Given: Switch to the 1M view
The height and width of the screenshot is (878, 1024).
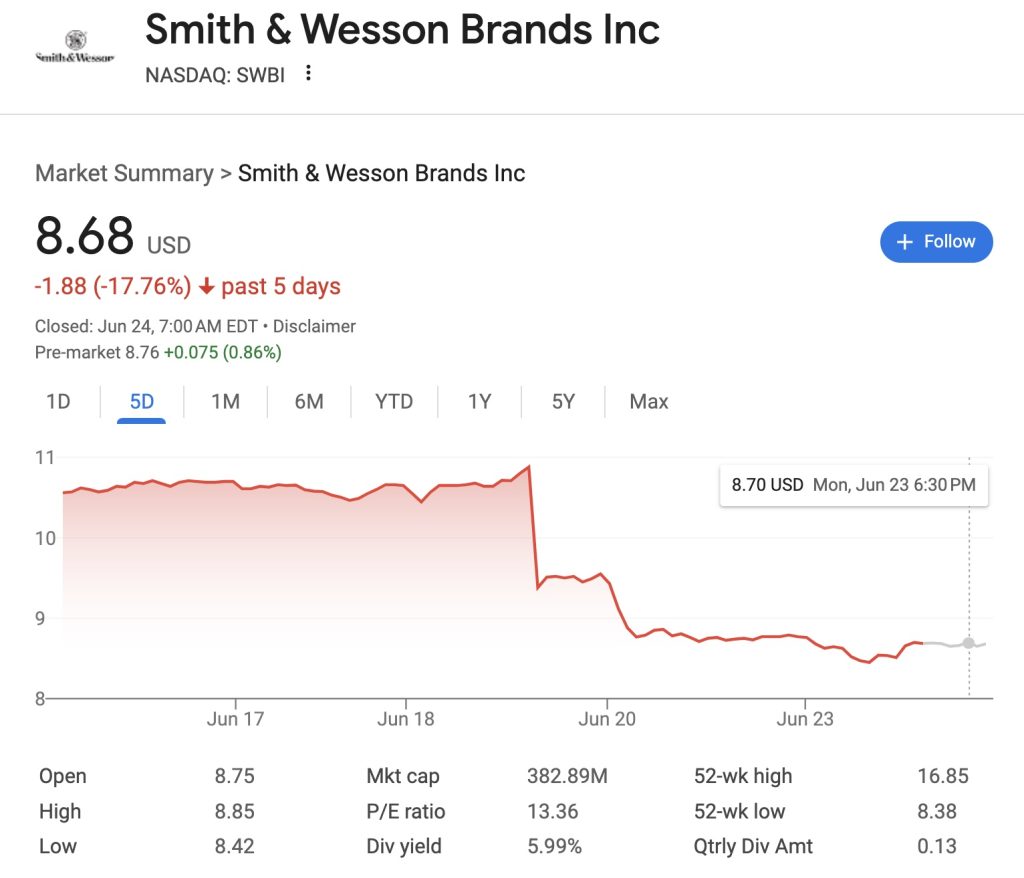Looking at the screenshot, I should tap(226, 401).
